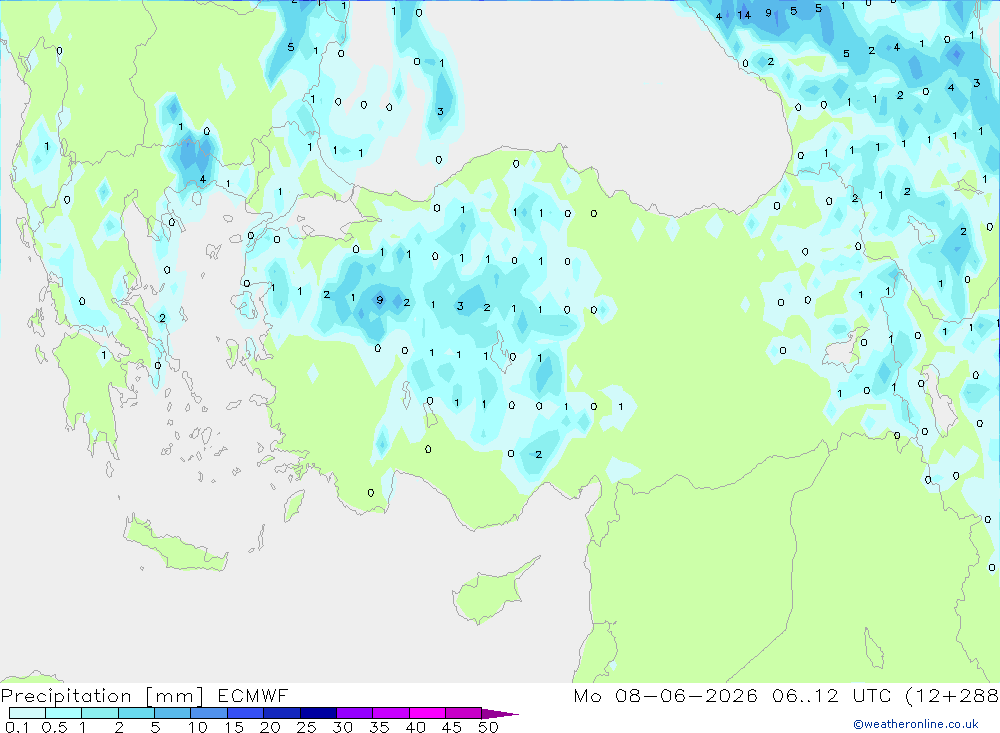
Task: Click the '35' legend scale label
Action: click(x=379, y=727)
